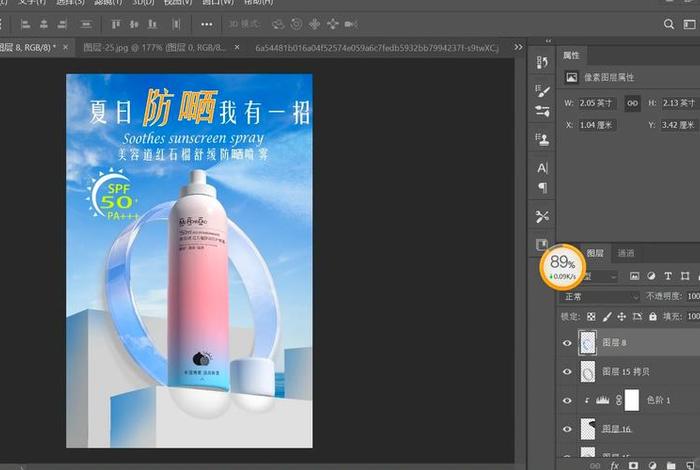700x470 pixels.
Task: Click the 3D video camera mode icon
Action: (x=351, y=24)
